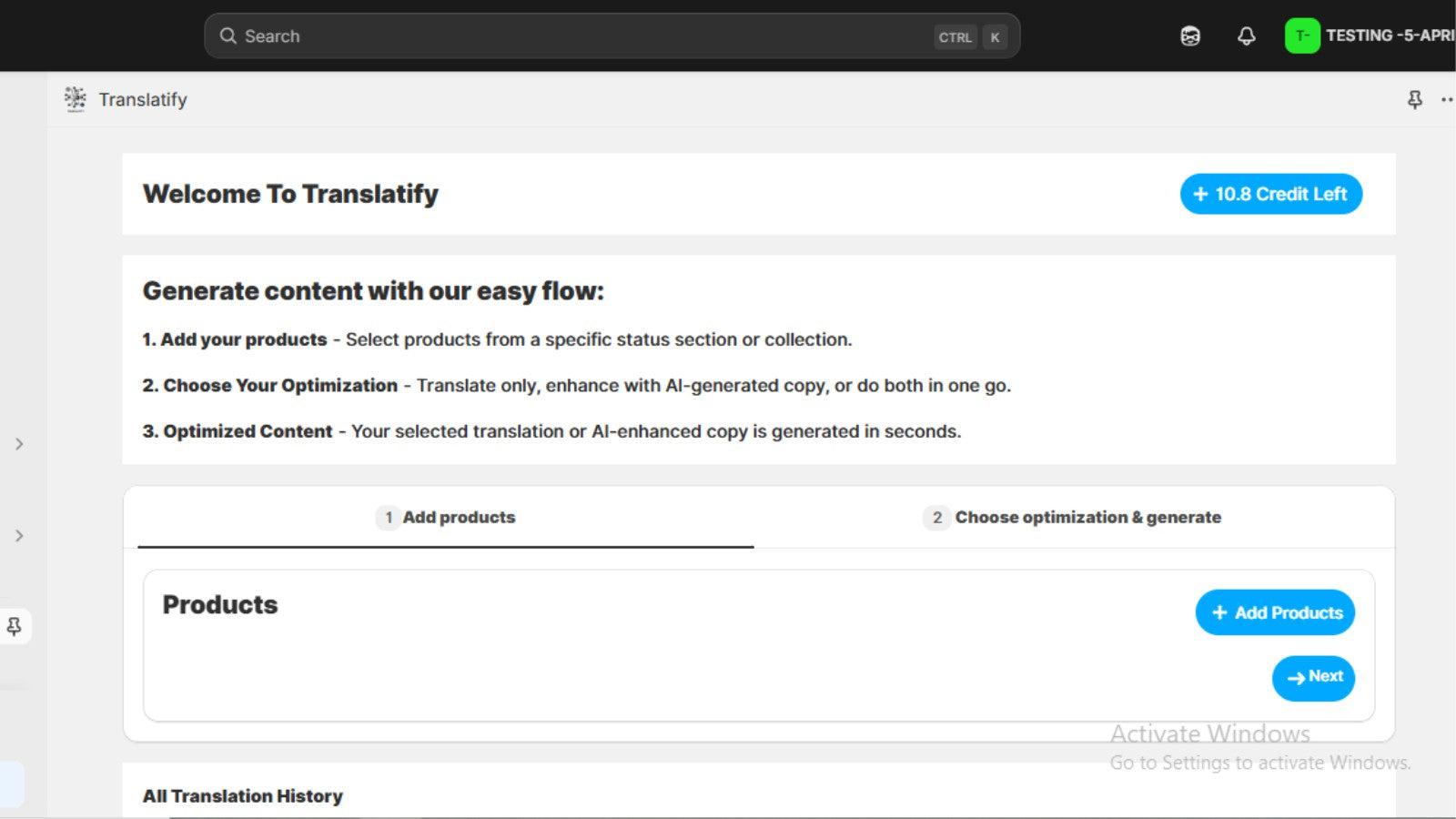Click the Translatify app logo icon
Screen dimensions: 1456x819
(x=76, y=98)
